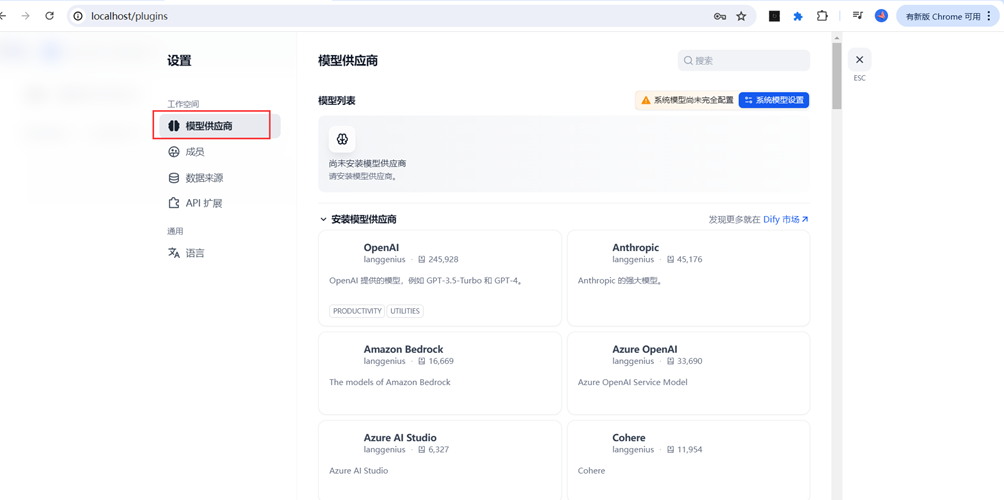Click the new Chrome version available button
The image size is (1004, 500).
(x=947, y=17)
